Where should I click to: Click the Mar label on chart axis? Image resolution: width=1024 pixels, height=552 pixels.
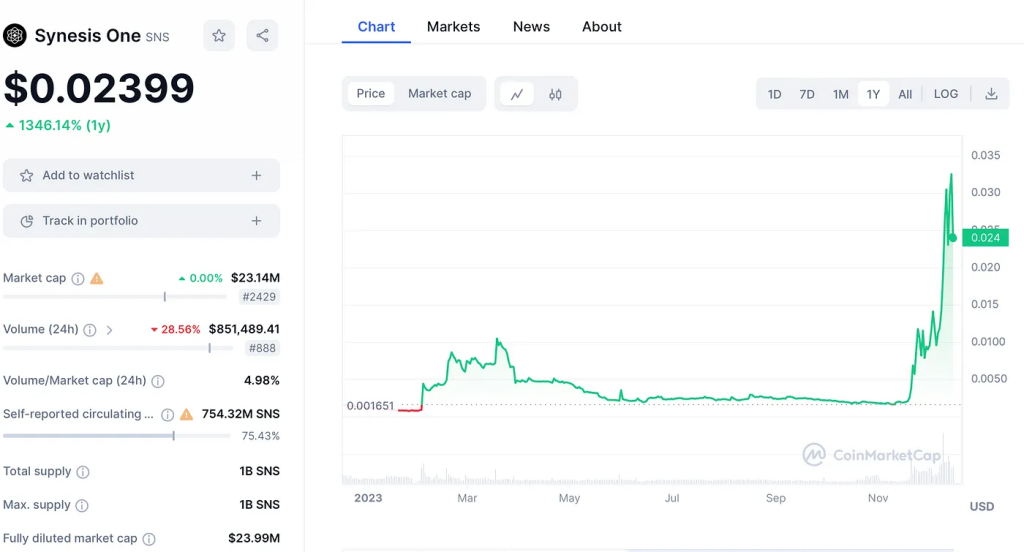click(x=467, y=498)
